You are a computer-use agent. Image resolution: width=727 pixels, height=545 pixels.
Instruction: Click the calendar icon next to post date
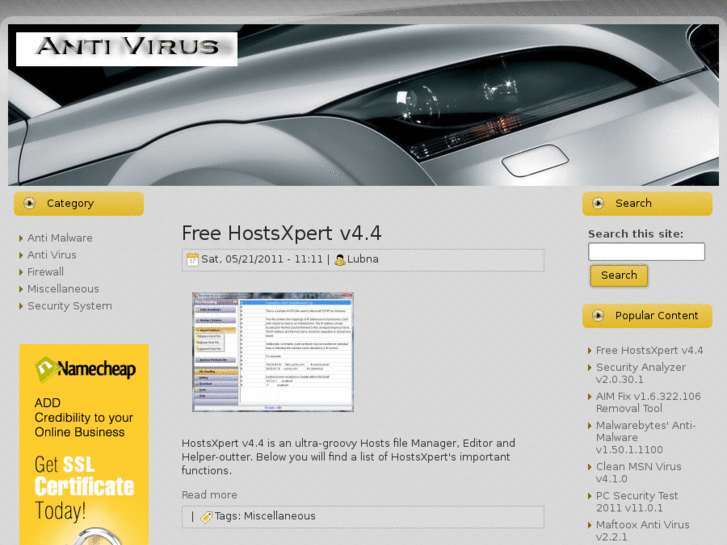[x=192, y=260]
